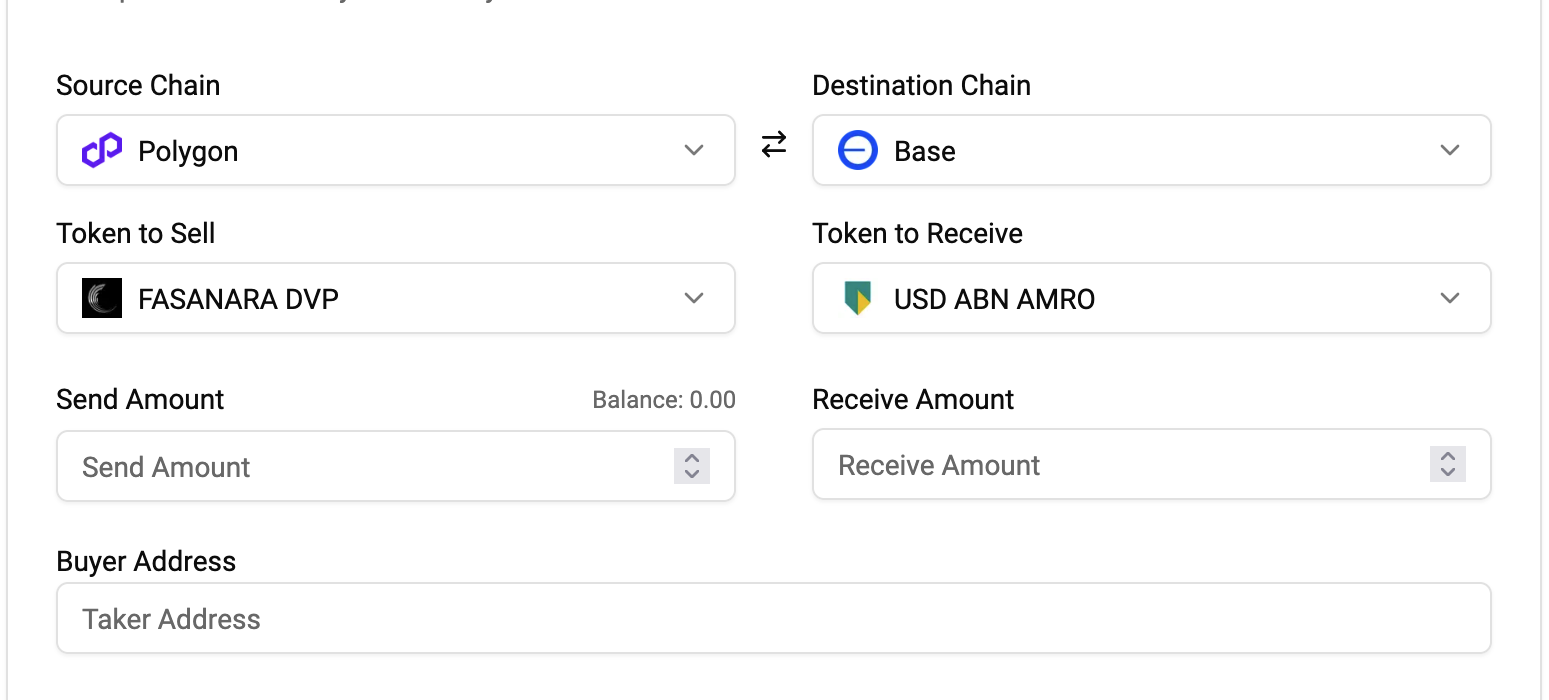Expand the chevron beside FASANARA DVP

(x=694, y=298)
